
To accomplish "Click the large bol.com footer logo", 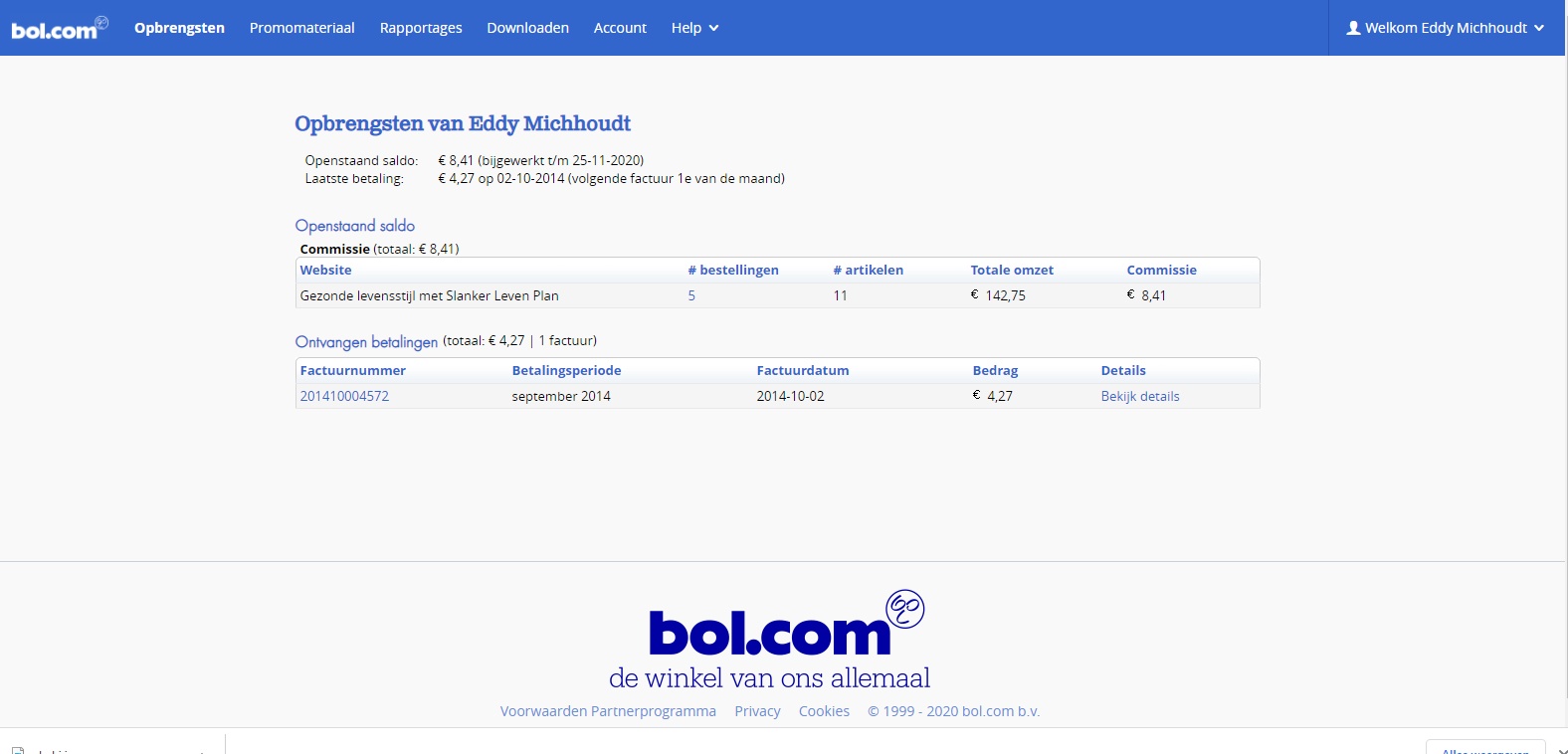I will click(x=786, y=624).
